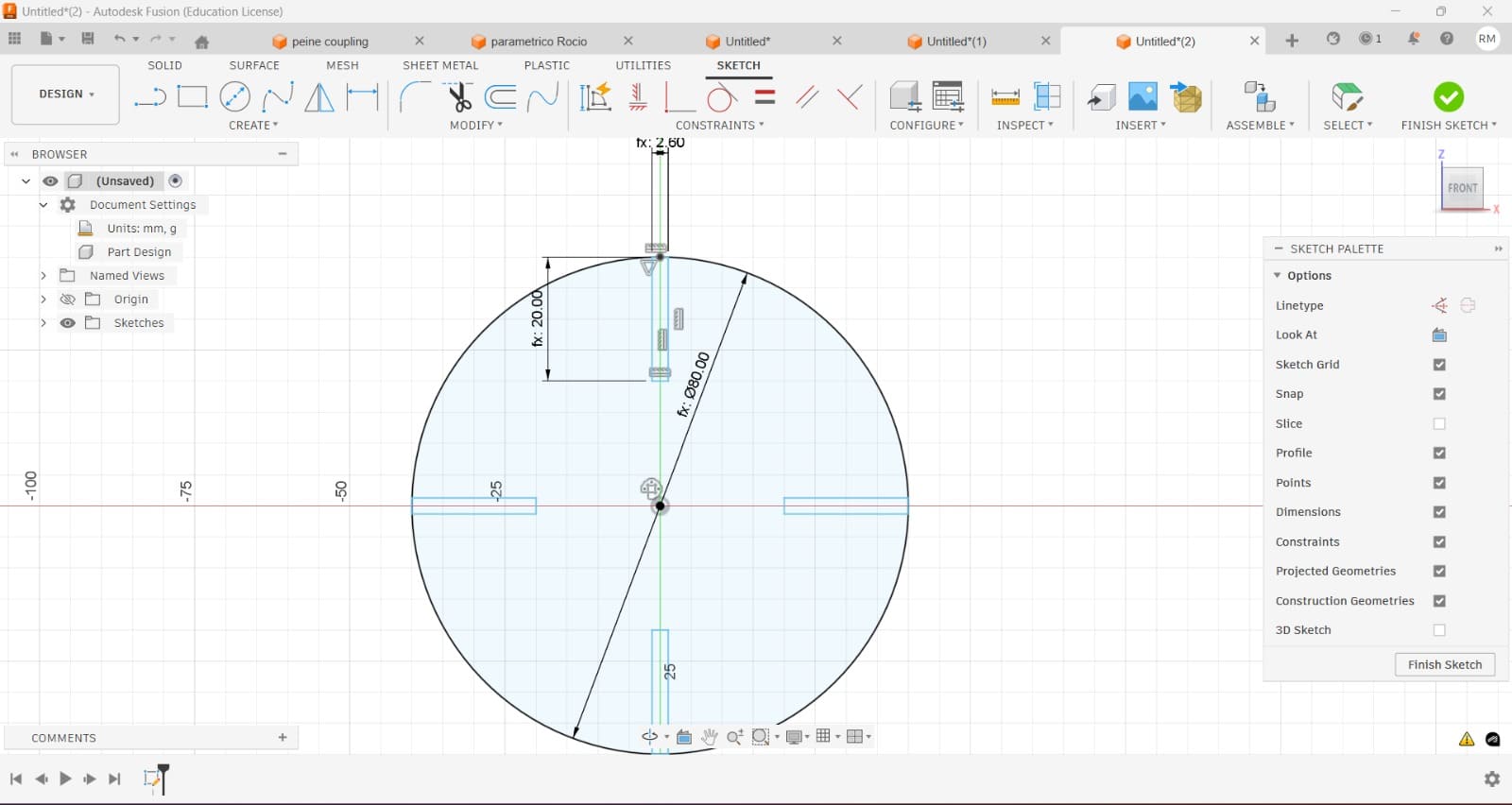This screenshot has width=1512, height=805.
Task: Expand the Sketches tree node
Action: click(x=43, y=323)
